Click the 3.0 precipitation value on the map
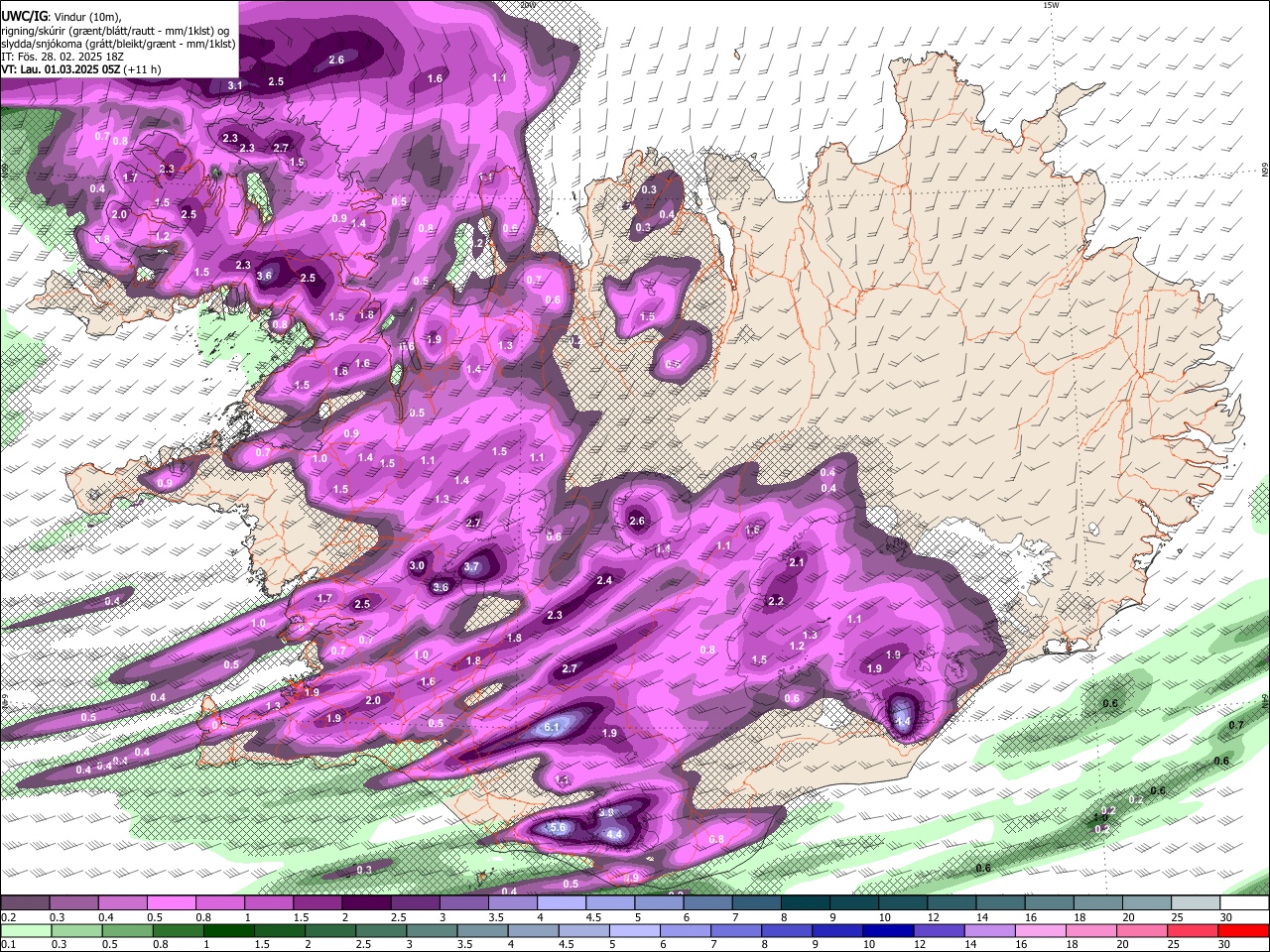The height and width of the screenshot is (952, 1270). click(x=417, y=566)
